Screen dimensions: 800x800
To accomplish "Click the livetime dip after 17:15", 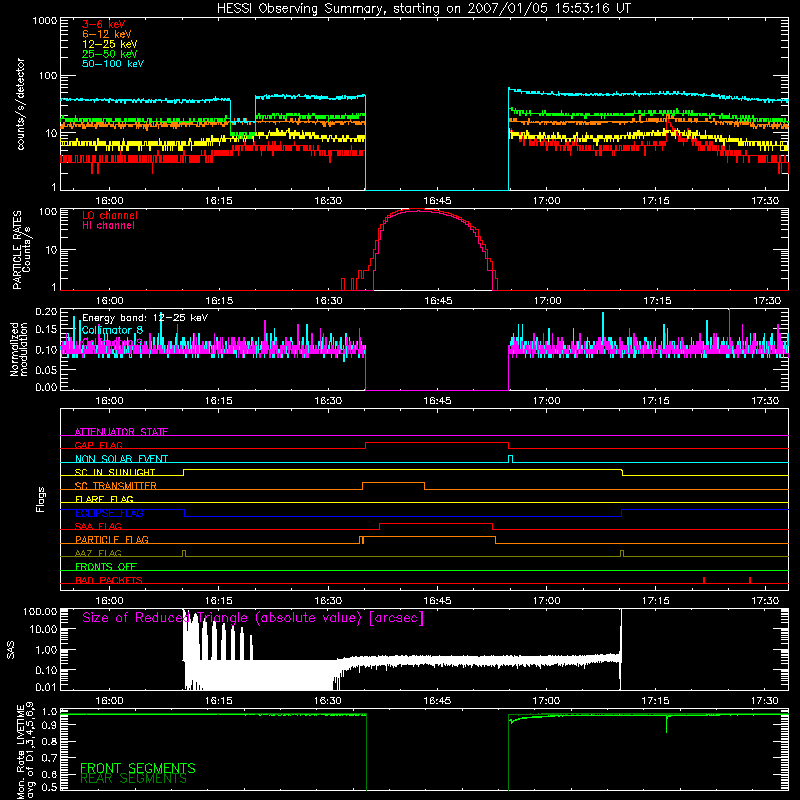I will [666, 724].
